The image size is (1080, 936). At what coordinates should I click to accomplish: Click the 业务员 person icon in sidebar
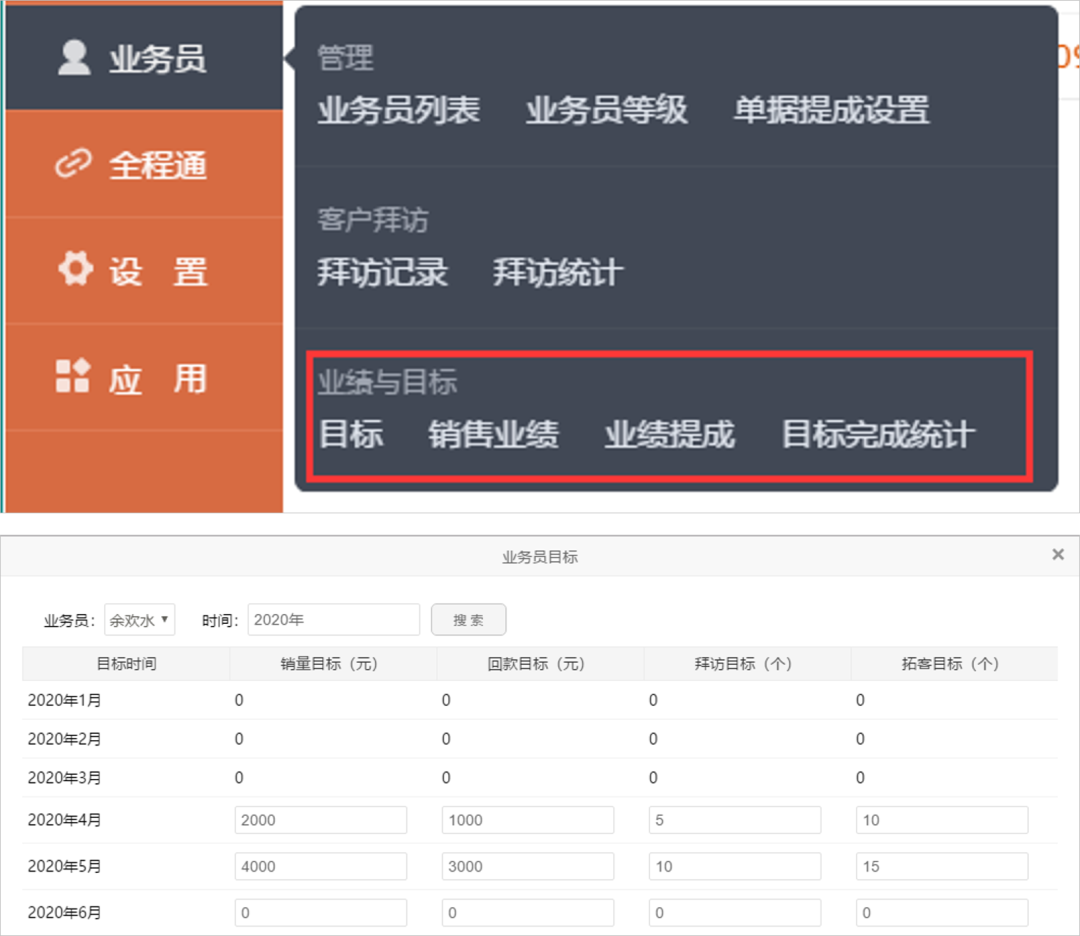coord(74,58)
